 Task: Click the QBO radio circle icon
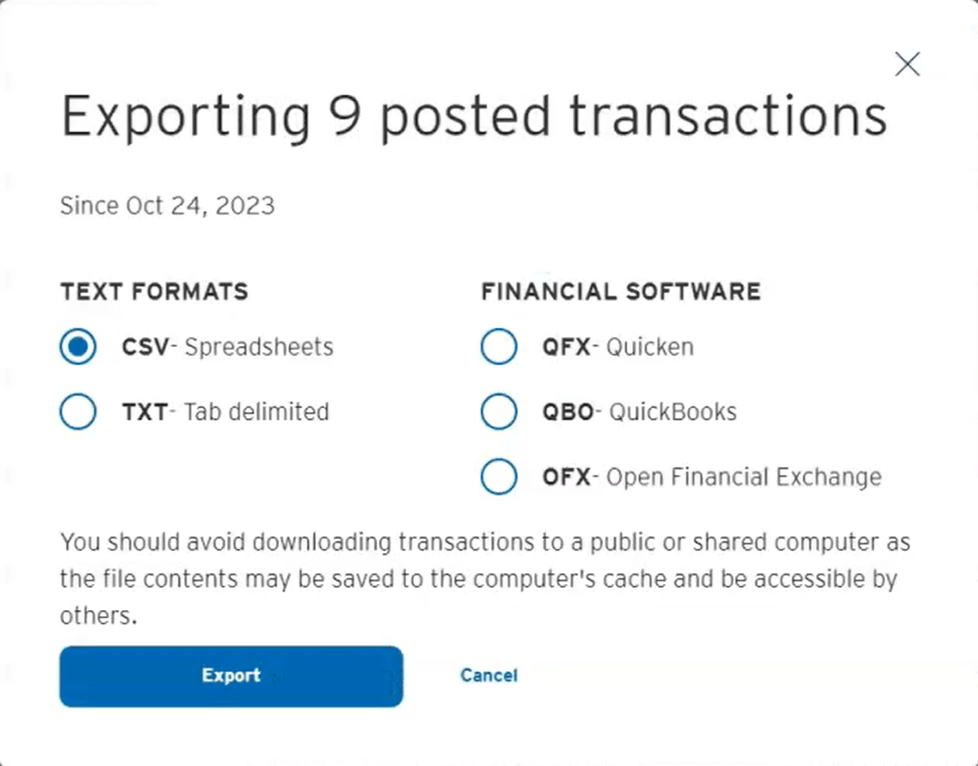(x=498, y=411)
